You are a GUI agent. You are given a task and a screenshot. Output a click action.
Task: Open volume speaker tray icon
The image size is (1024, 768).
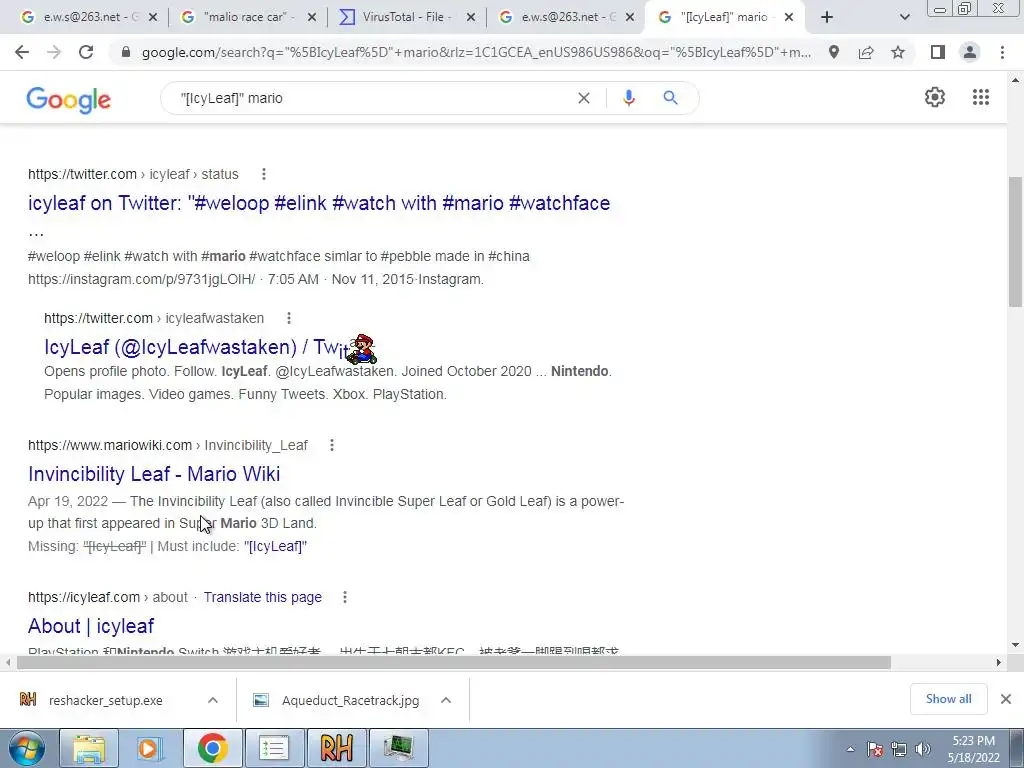(923, 749)
